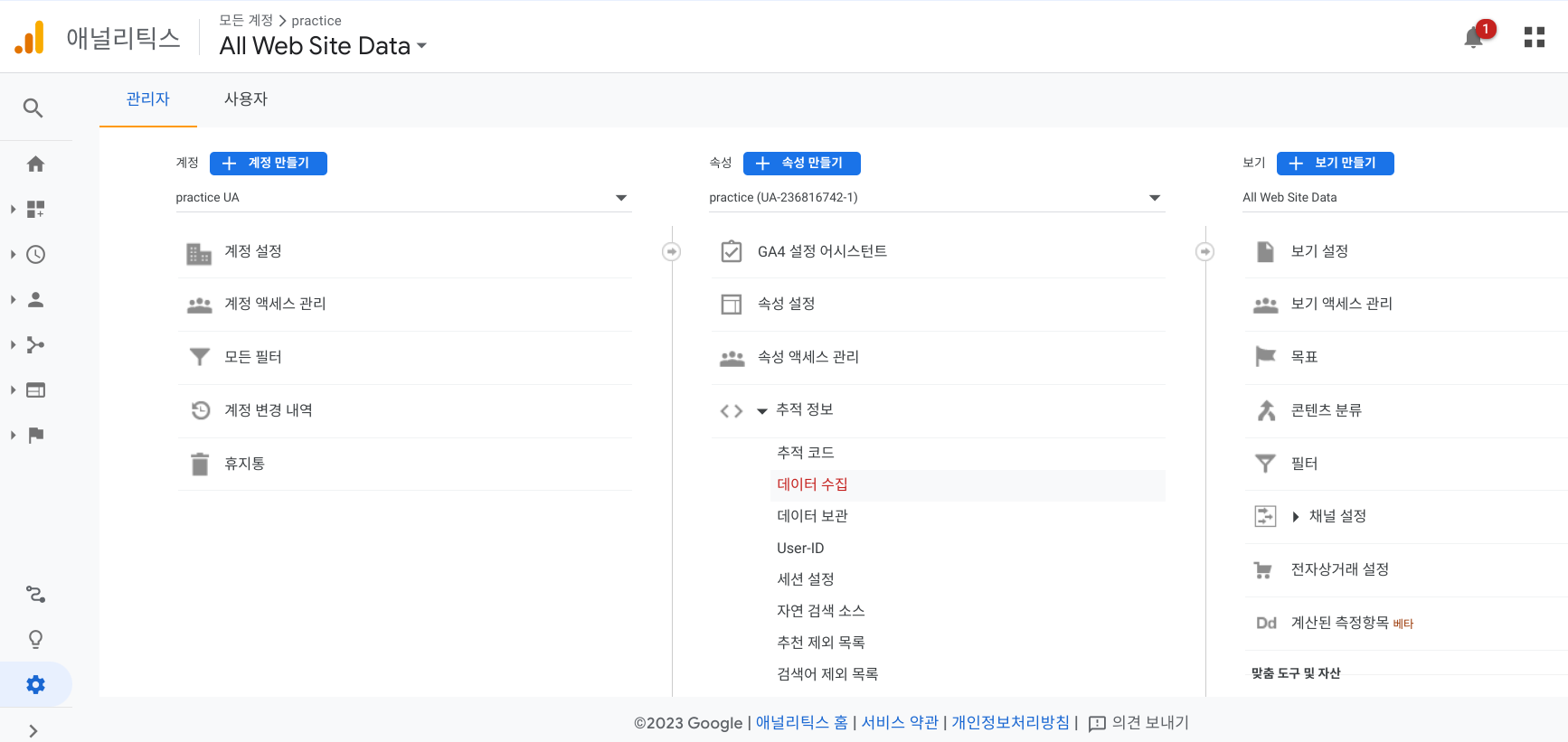Open the Realtime clock icon

[x=35, y=254]
